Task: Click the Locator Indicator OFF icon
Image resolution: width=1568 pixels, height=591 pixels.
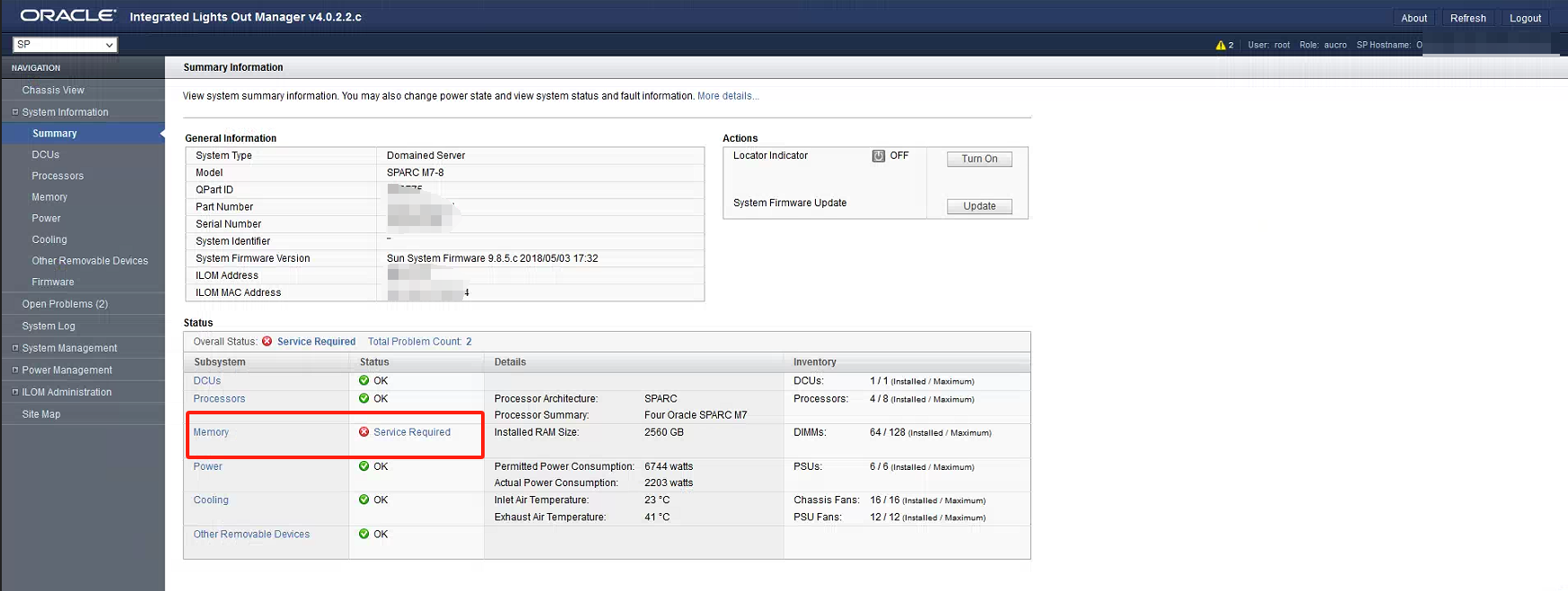Action: point(879,156)
